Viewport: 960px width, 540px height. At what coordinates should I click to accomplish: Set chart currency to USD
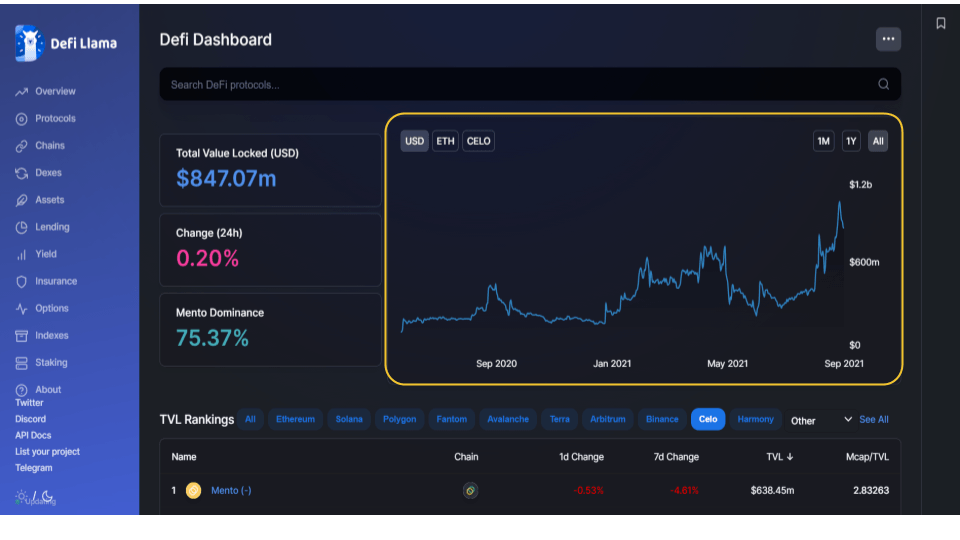coord(414,141)
